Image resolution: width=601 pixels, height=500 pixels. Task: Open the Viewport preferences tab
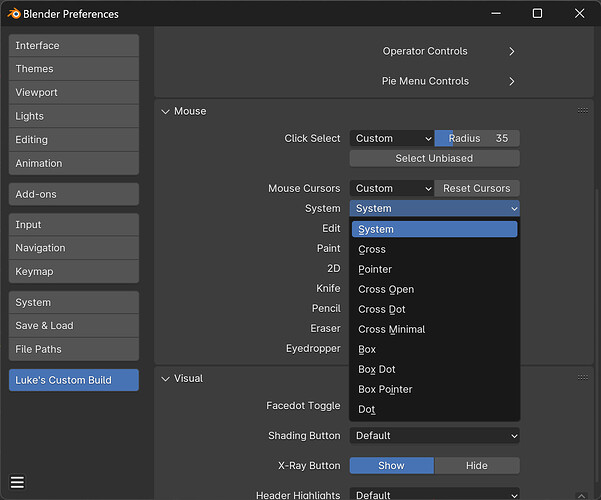click(x=74, y=92)
